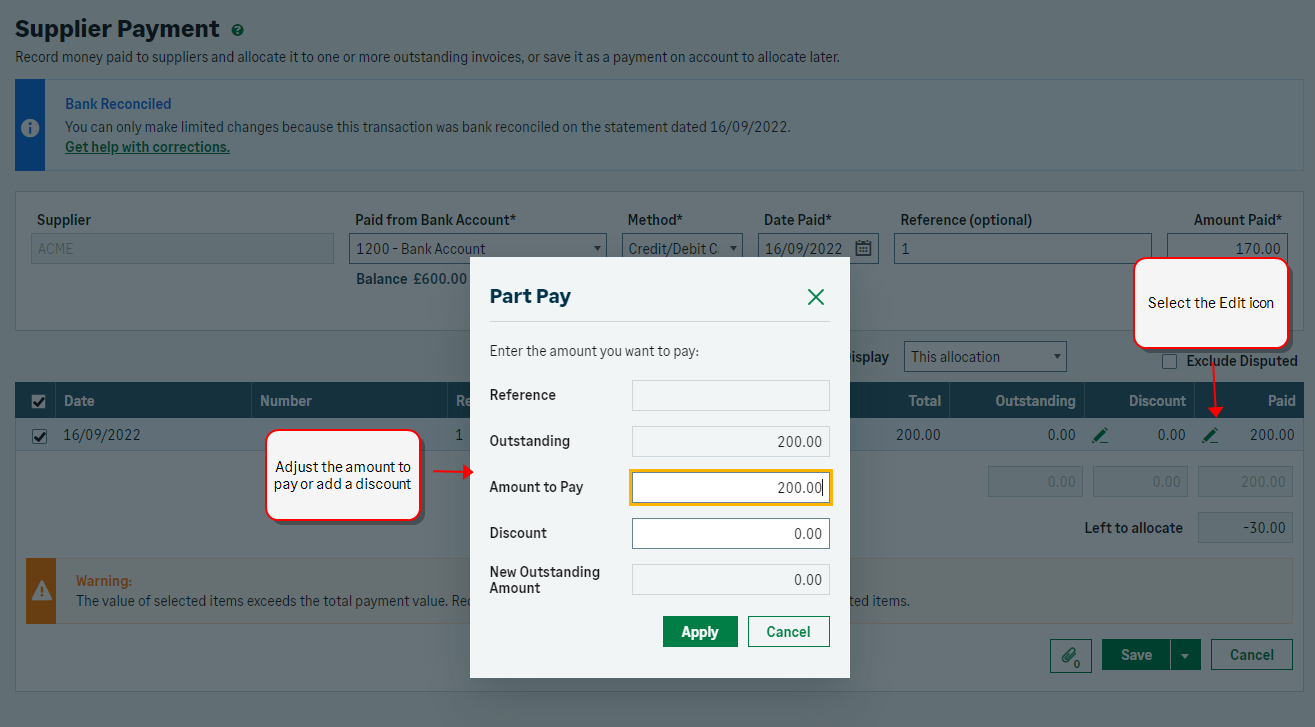This screenshot has width=1315, height=727.
Task: Click the help question mark icon beside Supplier Payment
Action: click(x=237, y=31)
